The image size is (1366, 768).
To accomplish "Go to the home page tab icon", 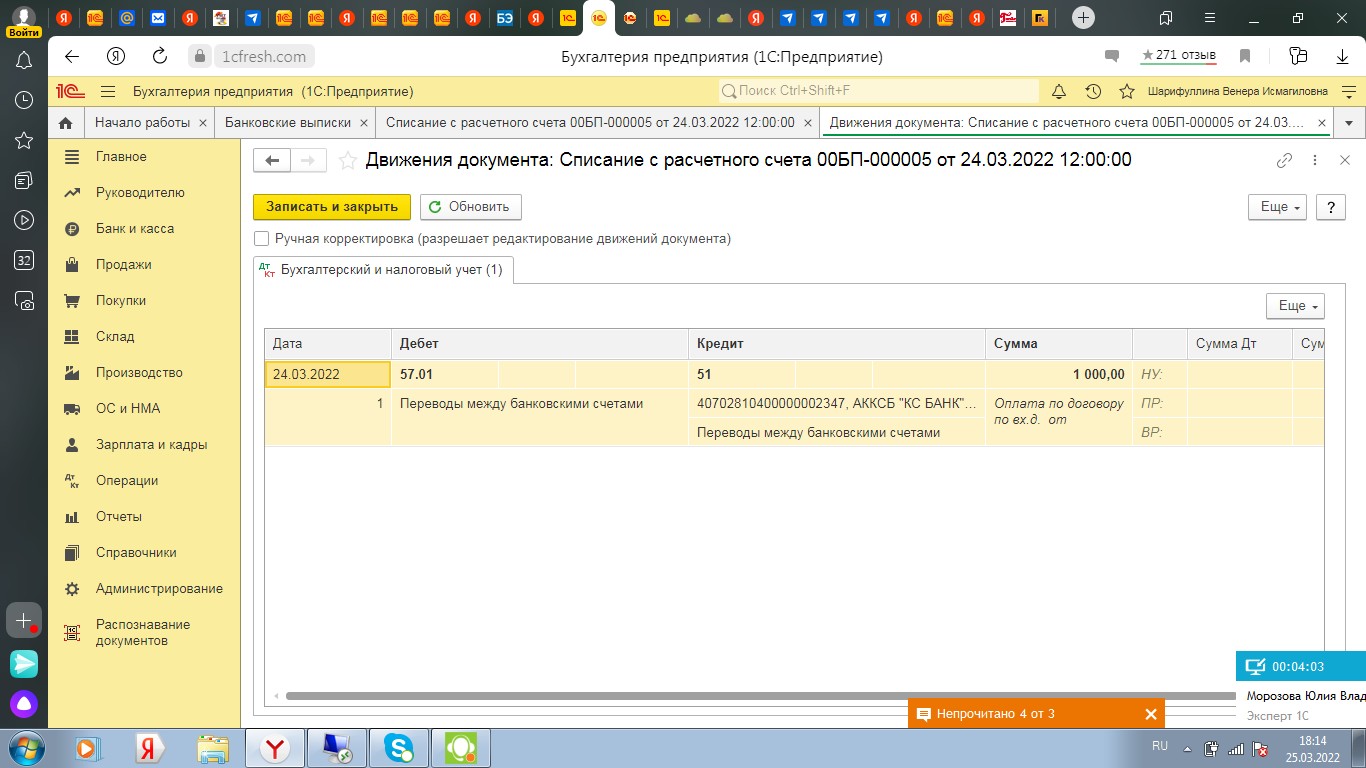I will (66, 123).
